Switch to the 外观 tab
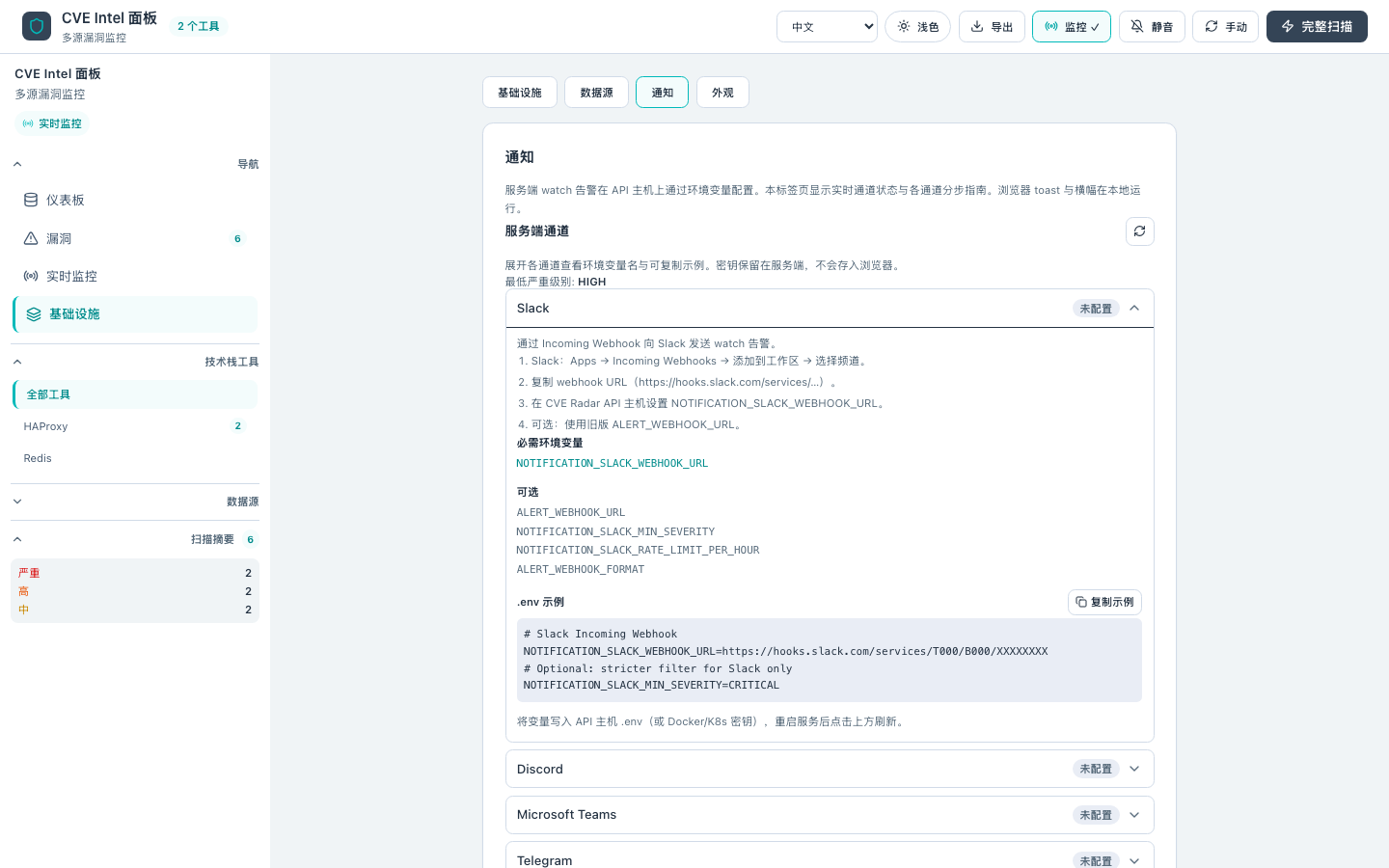1389x868 pixels. tap(722, 93)
